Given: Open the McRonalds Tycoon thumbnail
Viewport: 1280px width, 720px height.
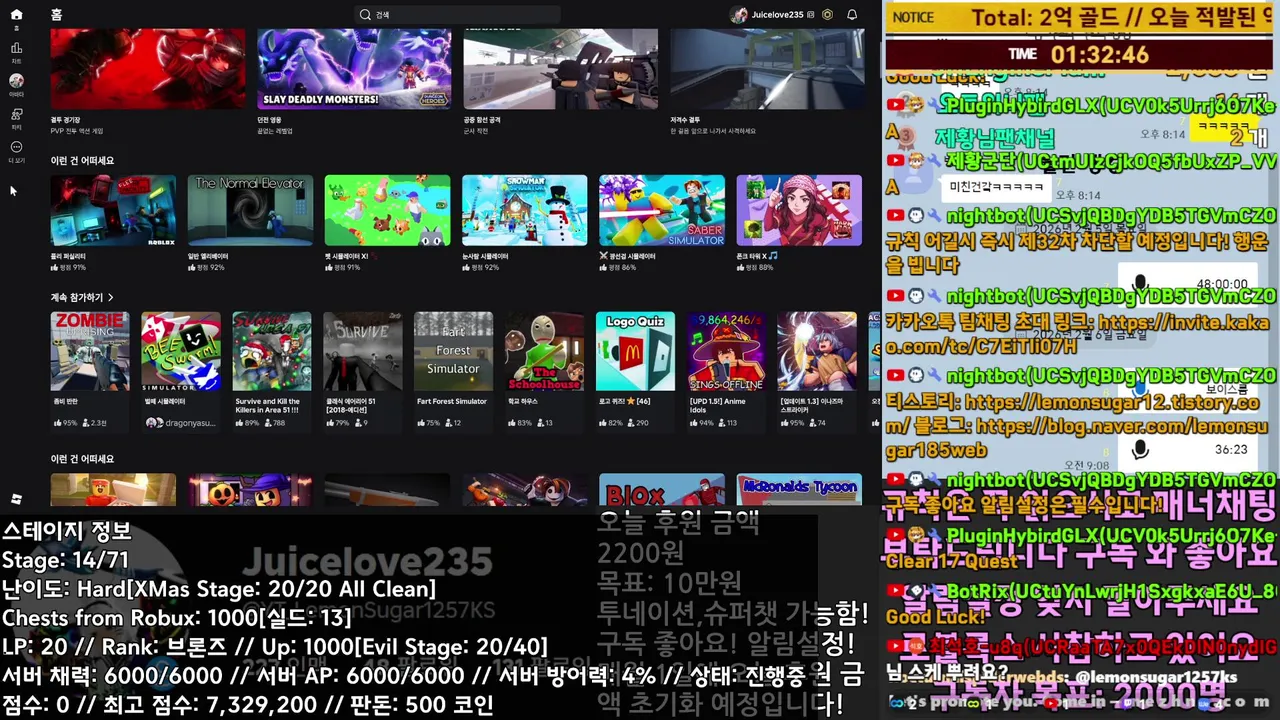Looking at the screenshot, I should click(x=798, y=490).
